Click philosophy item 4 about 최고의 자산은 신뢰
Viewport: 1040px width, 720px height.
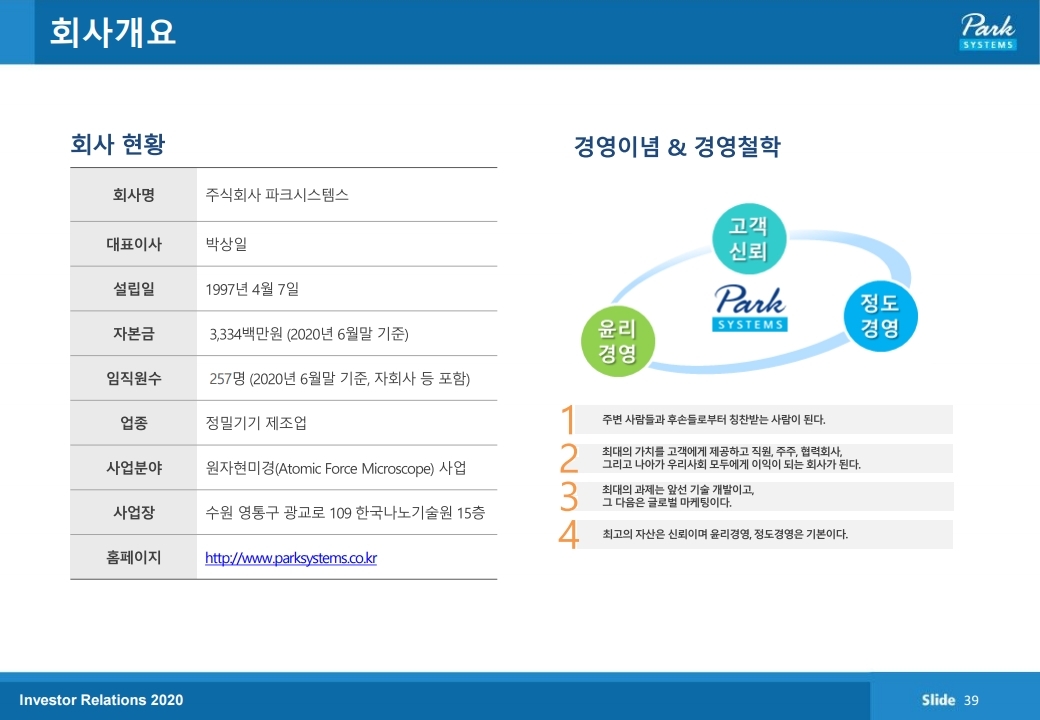(756, 534)
